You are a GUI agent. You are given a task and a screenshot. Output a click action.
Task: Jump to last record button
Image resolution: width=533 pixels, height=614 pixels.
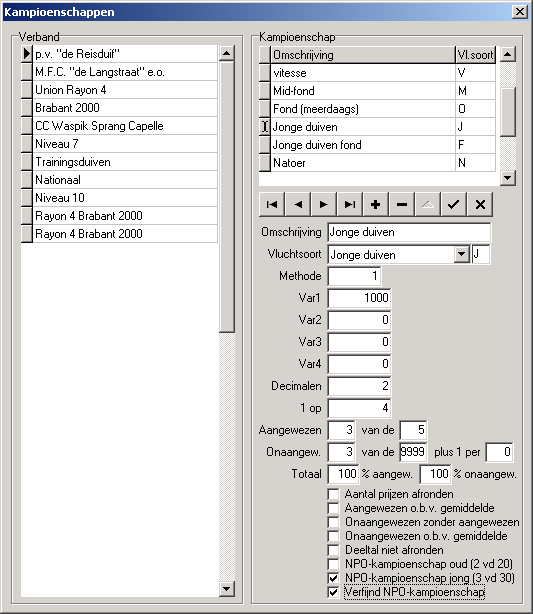pos(350,204)
